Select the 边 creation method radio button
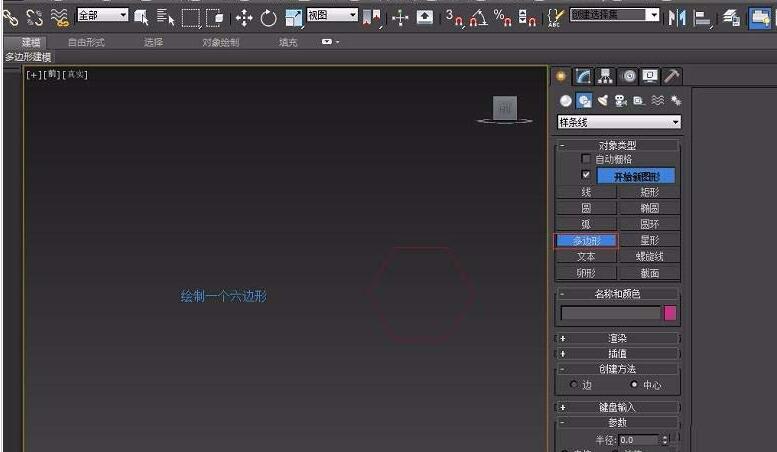The image size is (777, 452). (573, 384)
